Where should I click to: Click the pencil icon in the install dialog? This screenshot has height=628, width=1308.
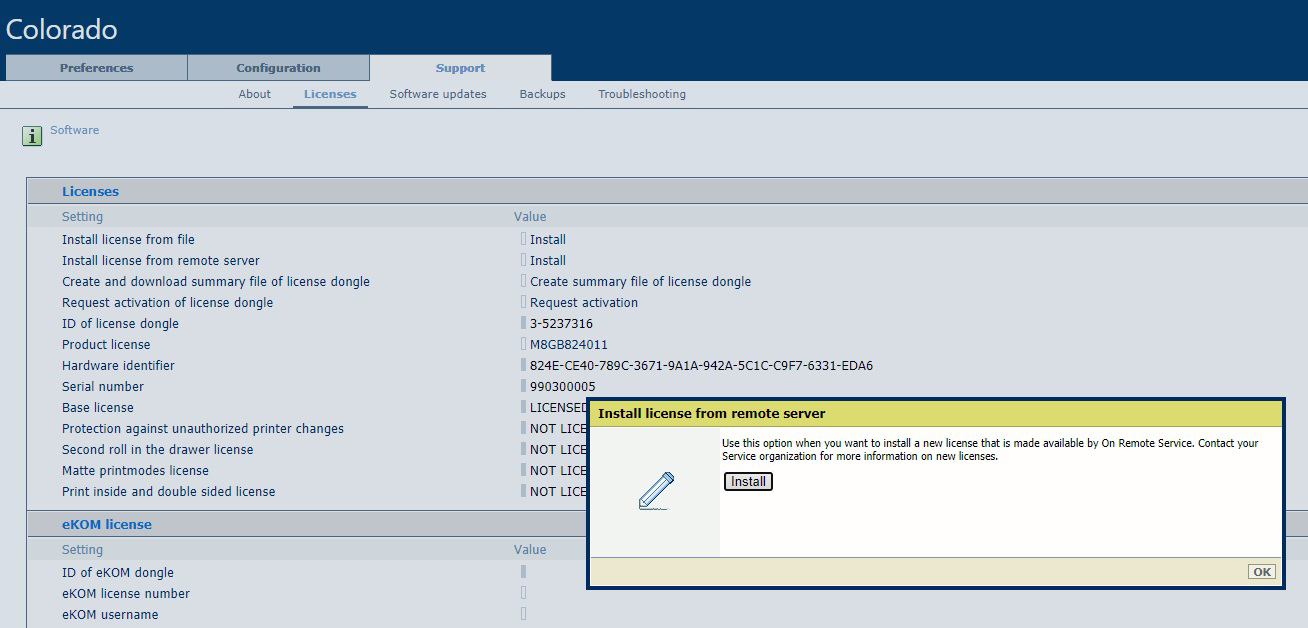tap(656, 491)
